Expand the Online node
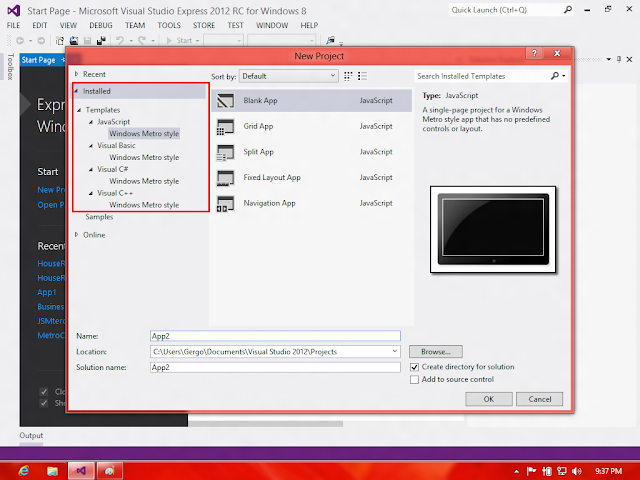640x480 pixels. pos(76,235)
